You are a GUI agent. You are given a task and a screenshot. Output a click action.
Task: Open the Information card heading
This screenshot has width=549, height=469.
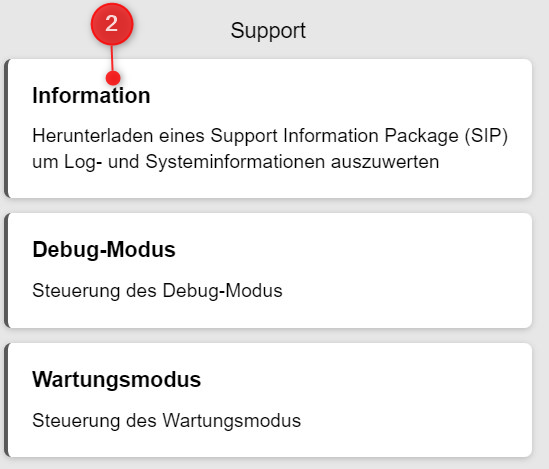(91, 95)
